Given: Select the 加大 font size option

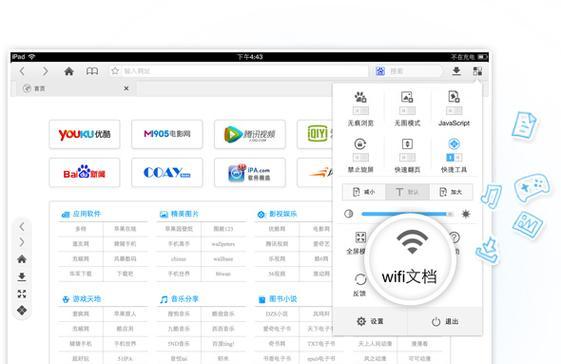Looking at the screenshot, I should tap(451, 192).
